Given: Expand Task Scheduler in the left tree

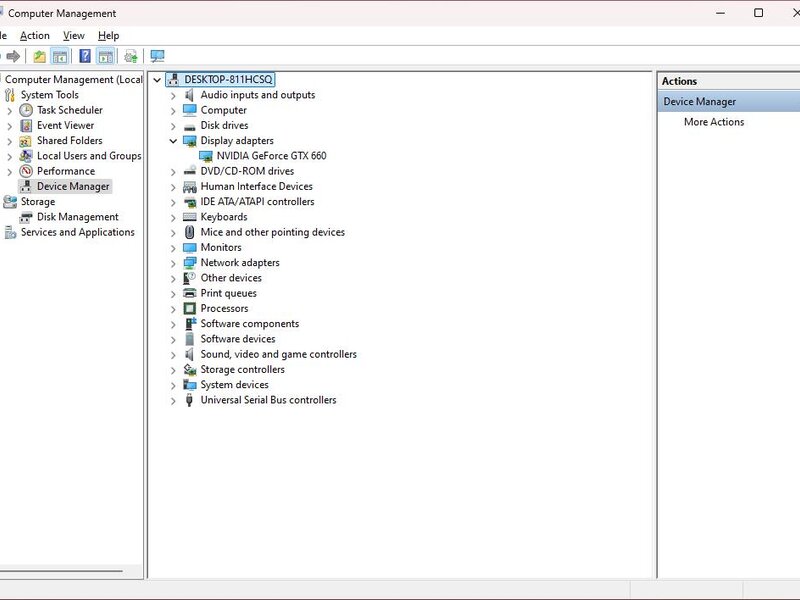Looking at the screenshot, I should [10, 110].
